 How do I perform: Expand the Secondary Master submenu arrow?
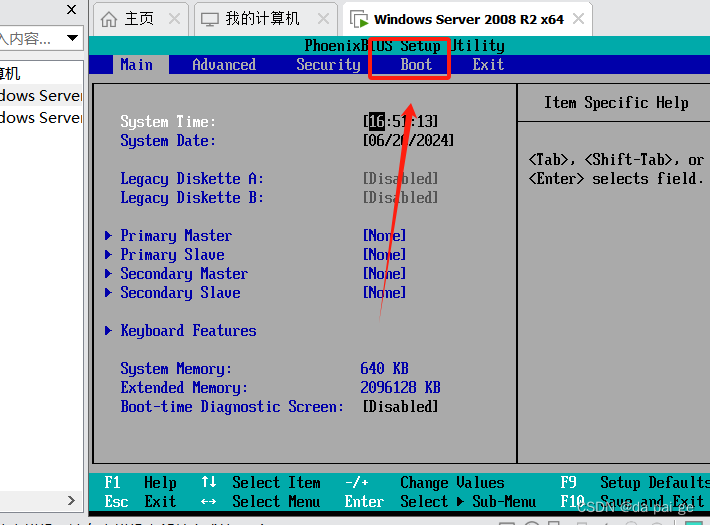click(x=108, y=273)
